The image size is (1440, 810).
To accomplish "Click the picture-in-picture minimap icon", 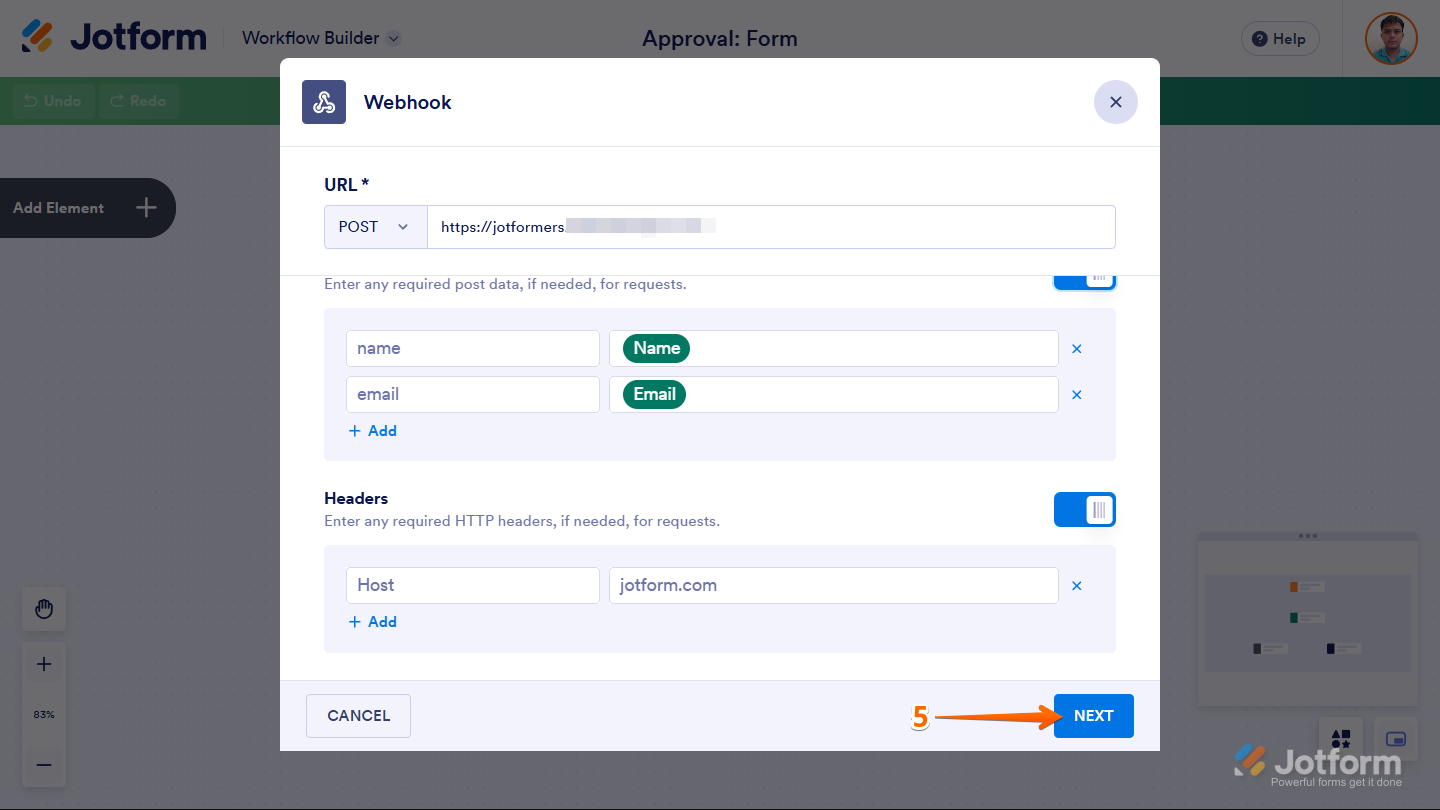I will 1394,737.
